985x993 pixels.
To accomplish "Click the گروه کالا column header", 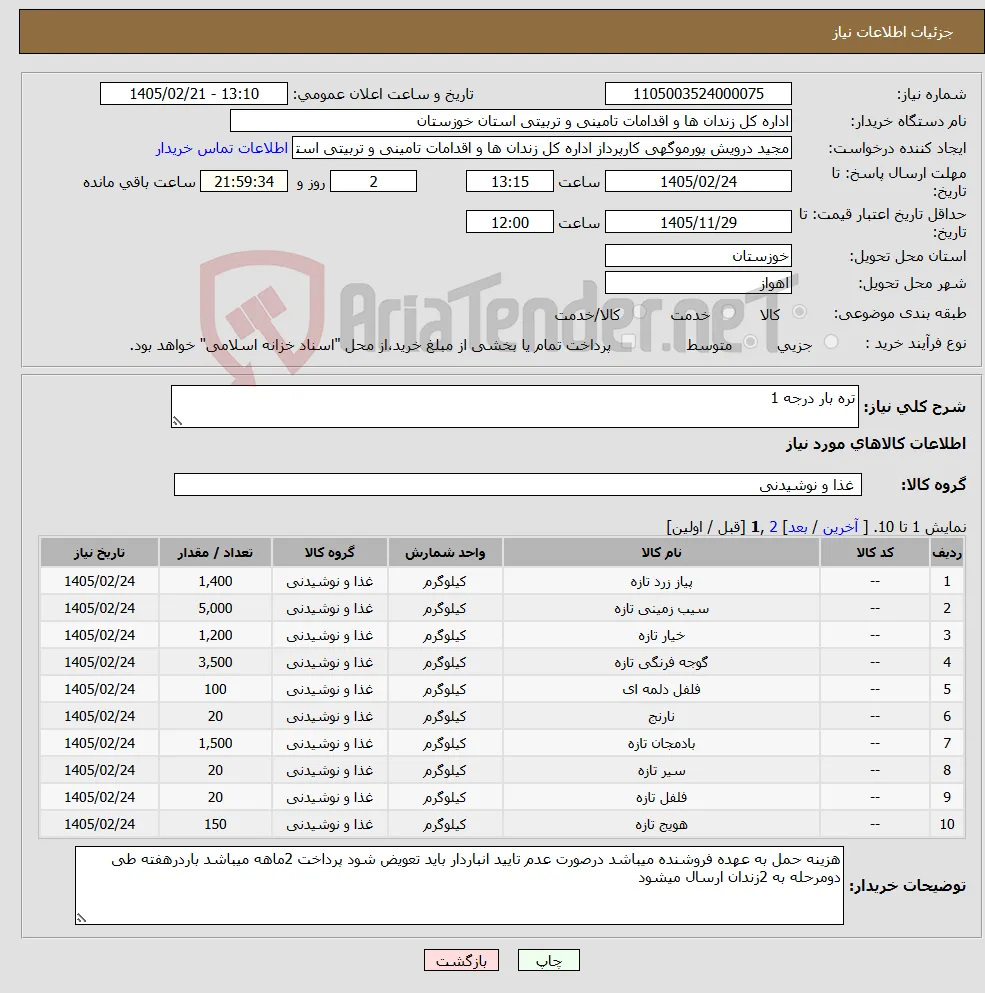I will [x=329, y=552].
